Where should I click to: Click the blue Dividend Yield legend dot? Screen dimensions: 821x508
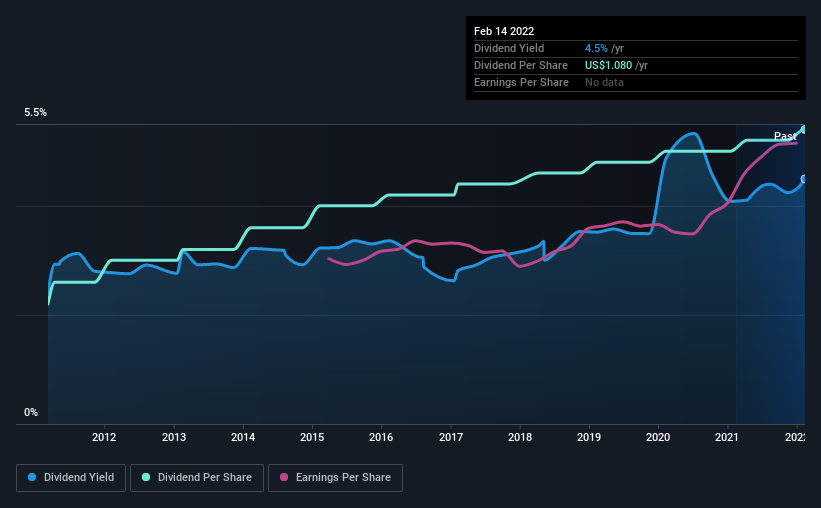[33, 478]
